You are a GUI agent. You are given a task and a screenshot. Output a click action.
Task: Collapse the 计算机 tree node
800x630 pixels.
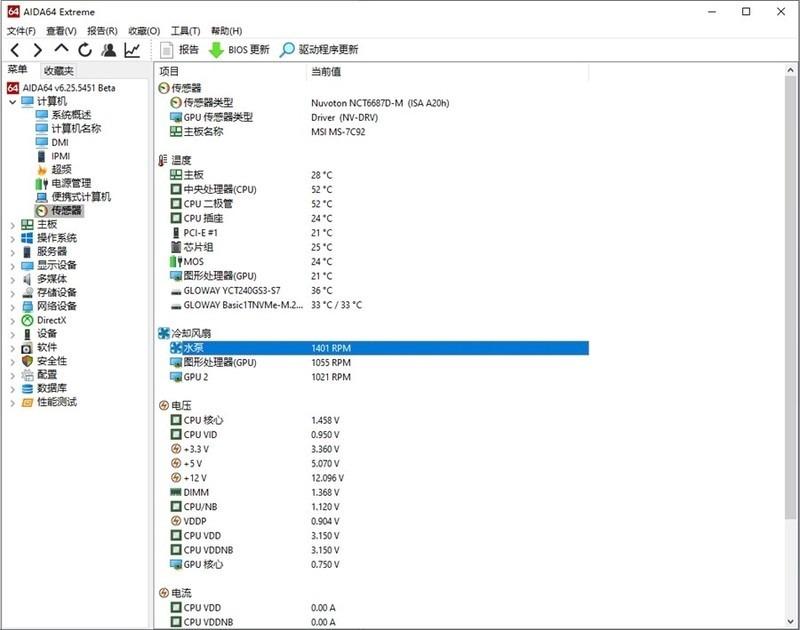coord(13,101)
